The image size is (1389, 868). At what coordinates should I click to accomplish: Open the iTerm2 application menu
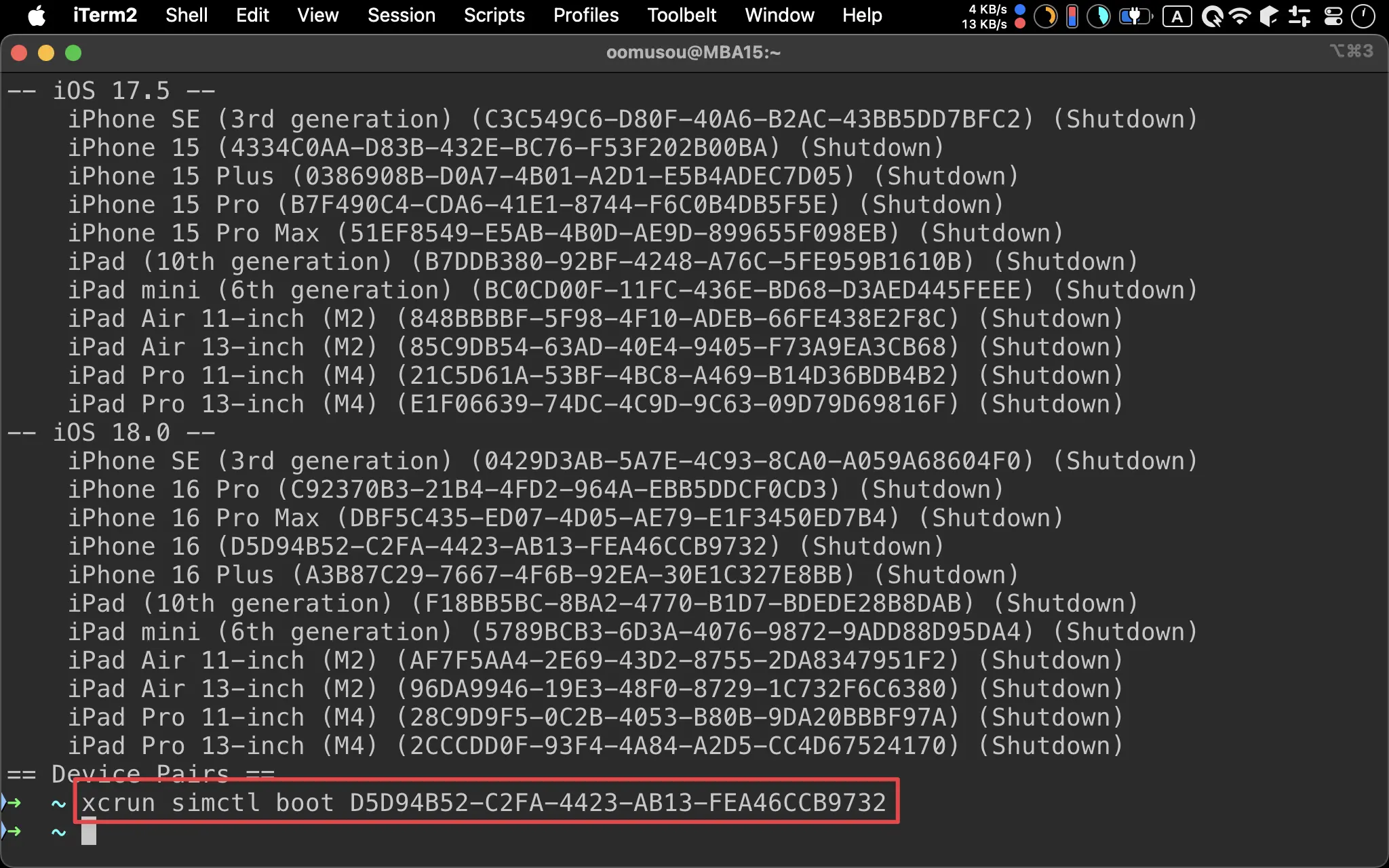pyautogui.click(x=105, y=15)
